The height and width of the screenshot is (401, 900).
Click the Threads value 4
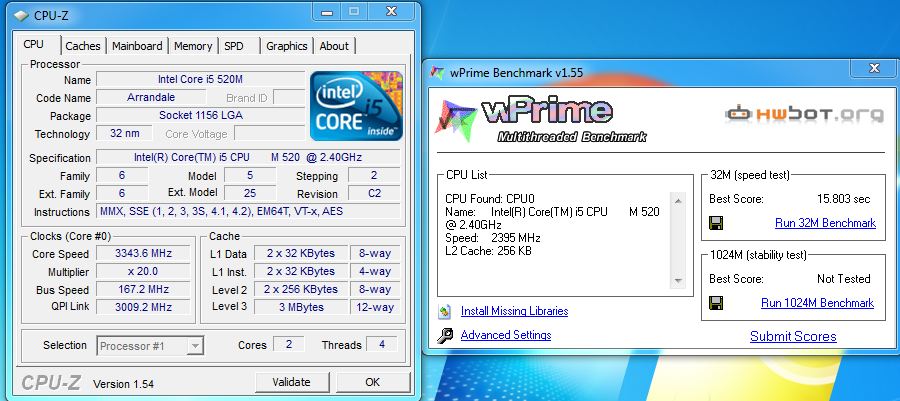point(382,345)
